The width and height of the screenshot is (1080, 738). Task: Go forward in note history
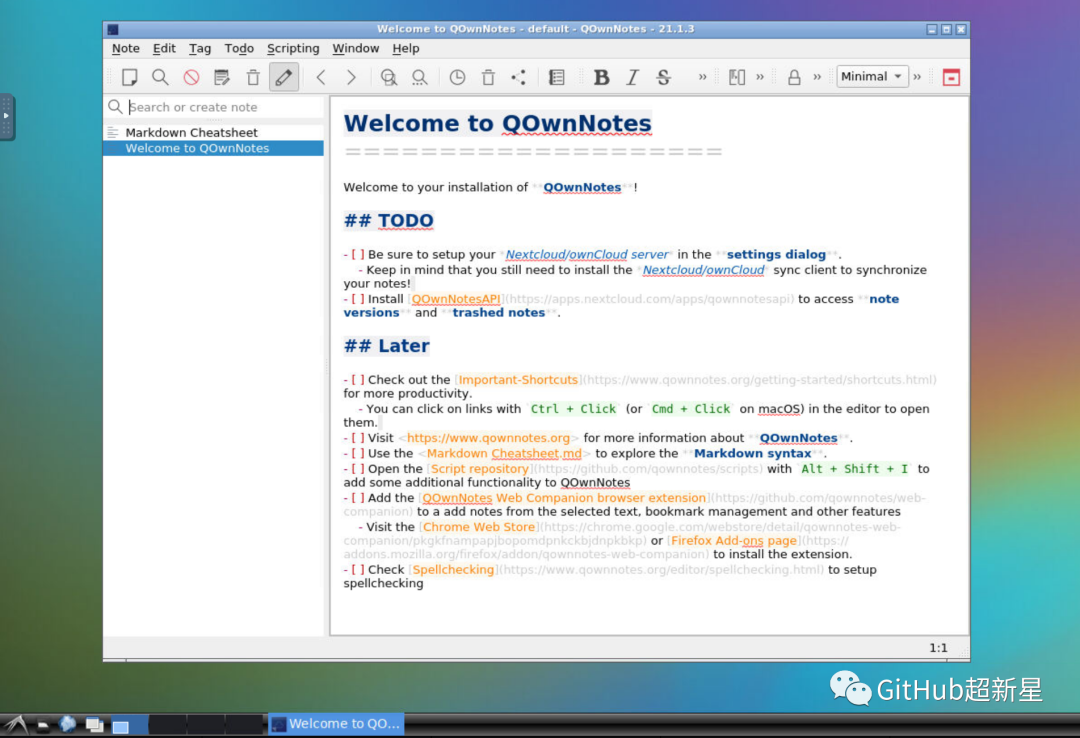(x=351, y=77)
